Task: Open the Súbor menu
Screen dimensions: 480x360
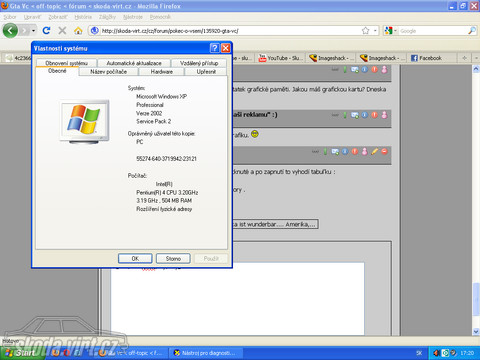Action: (10, 17)
